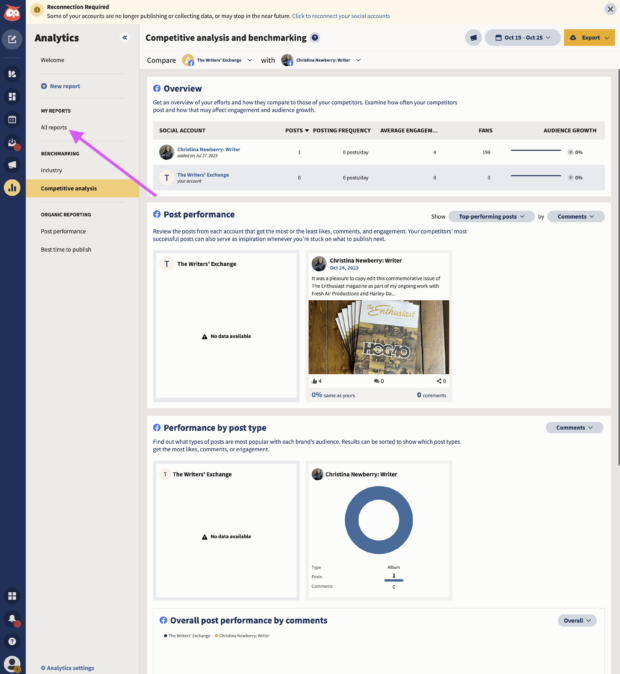Open Welcome in Analytics sidebar
This screenshot has width=620, height=674.
pyautogui.click(x=52, y=60)
